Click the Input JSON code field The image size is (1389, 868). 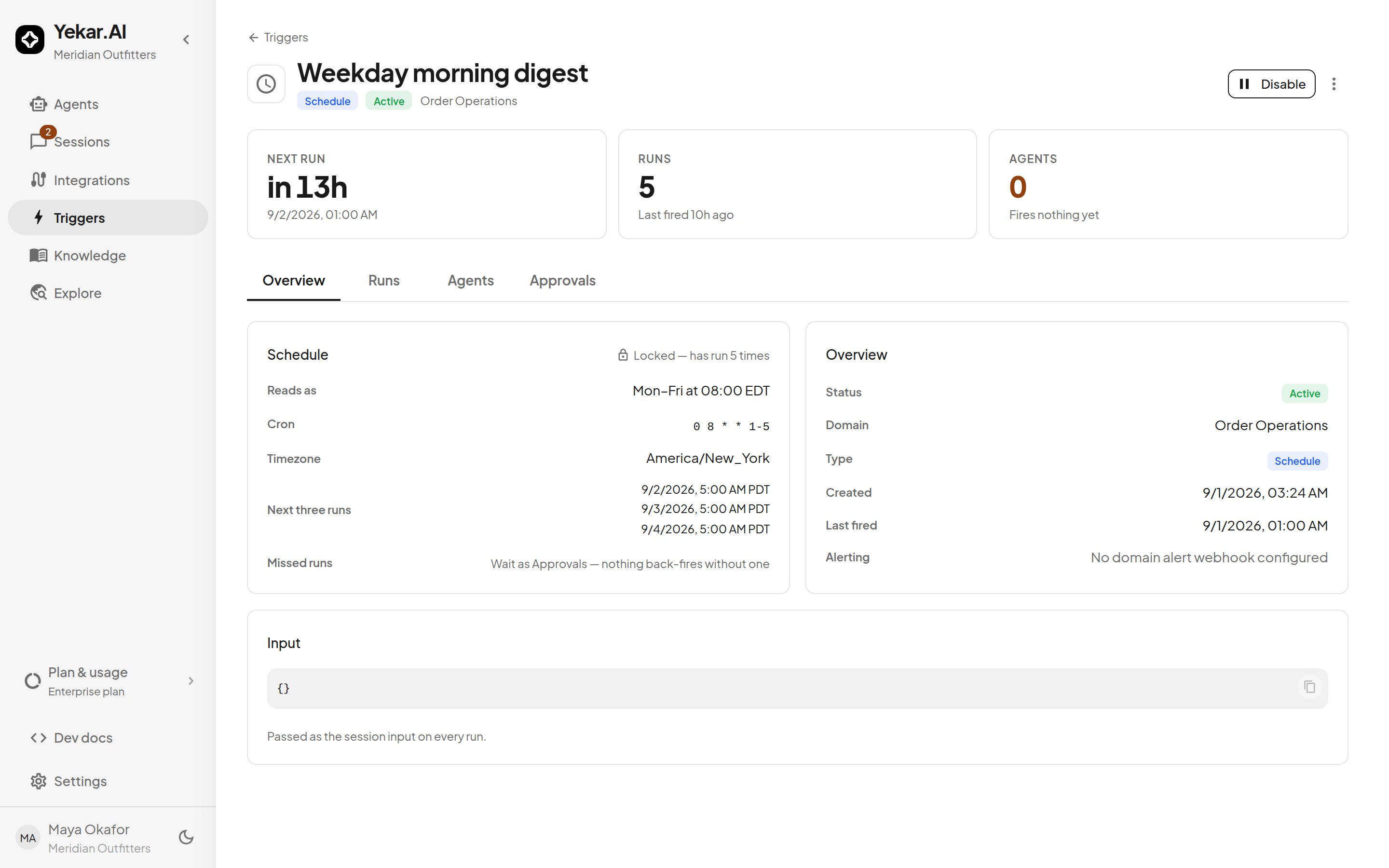pos(797,688)
